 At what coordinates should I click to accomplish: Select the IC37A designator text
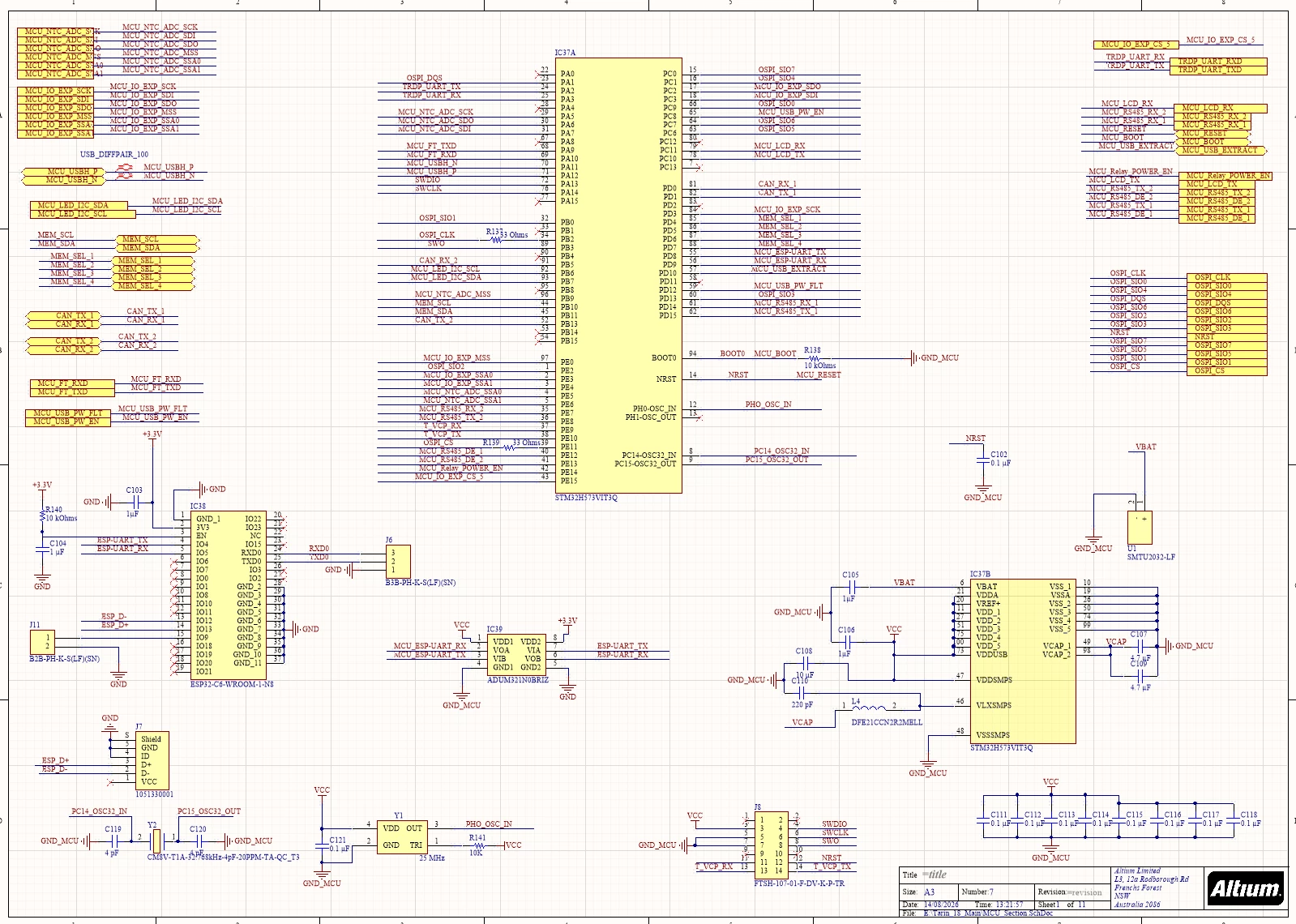[565, 53]
